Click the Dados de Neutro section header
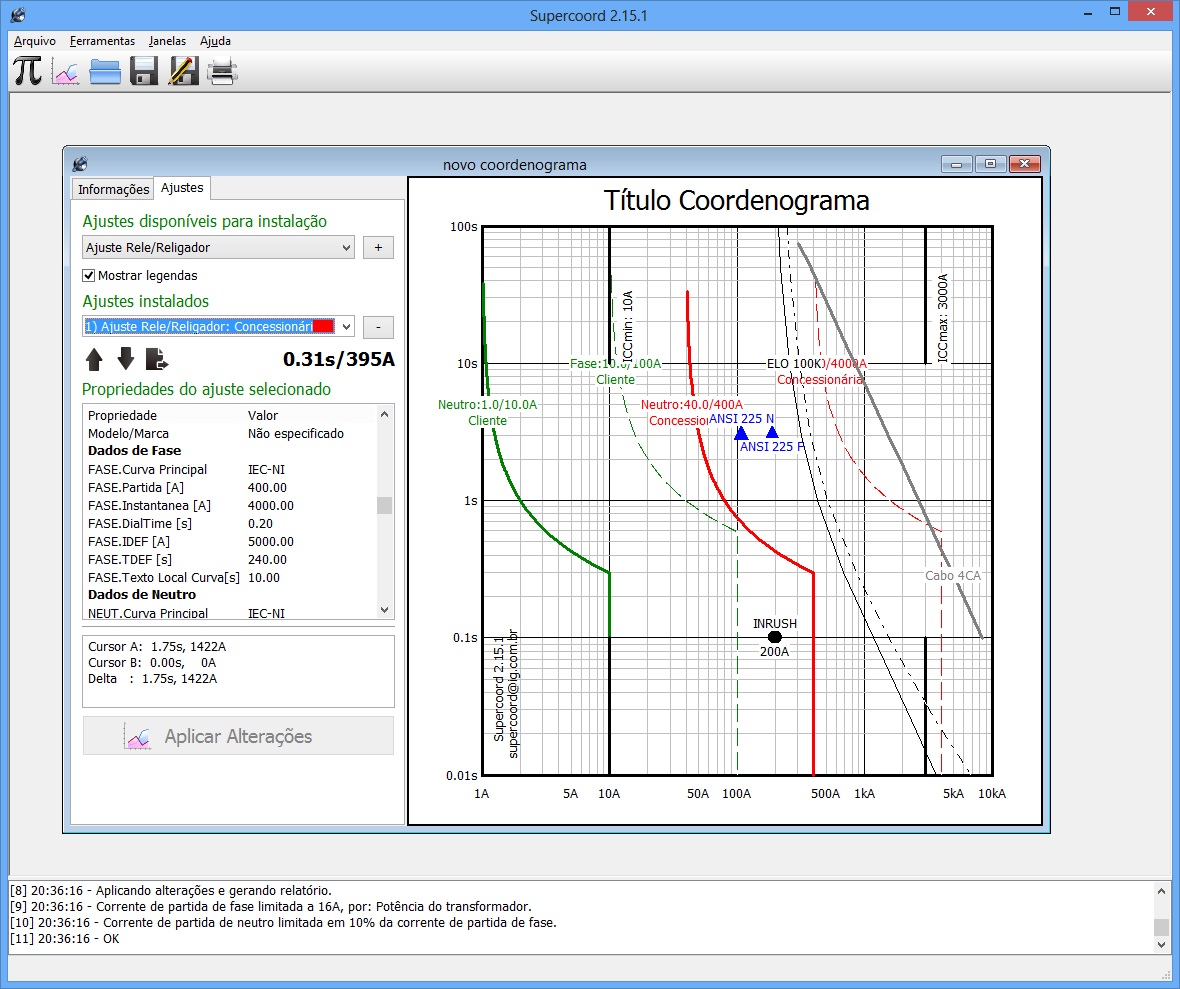This screenshot has width=1180, height=989. click(x=141, y=595)
